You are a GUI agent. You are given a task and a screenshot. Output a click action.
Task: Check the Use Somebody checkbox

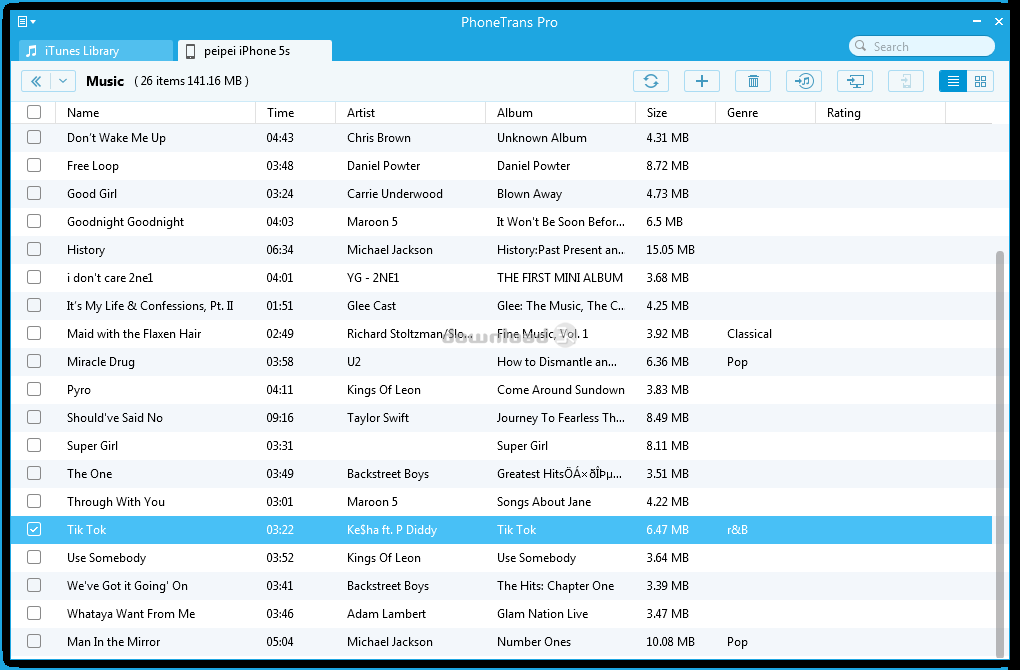click(x=34, y=557)
